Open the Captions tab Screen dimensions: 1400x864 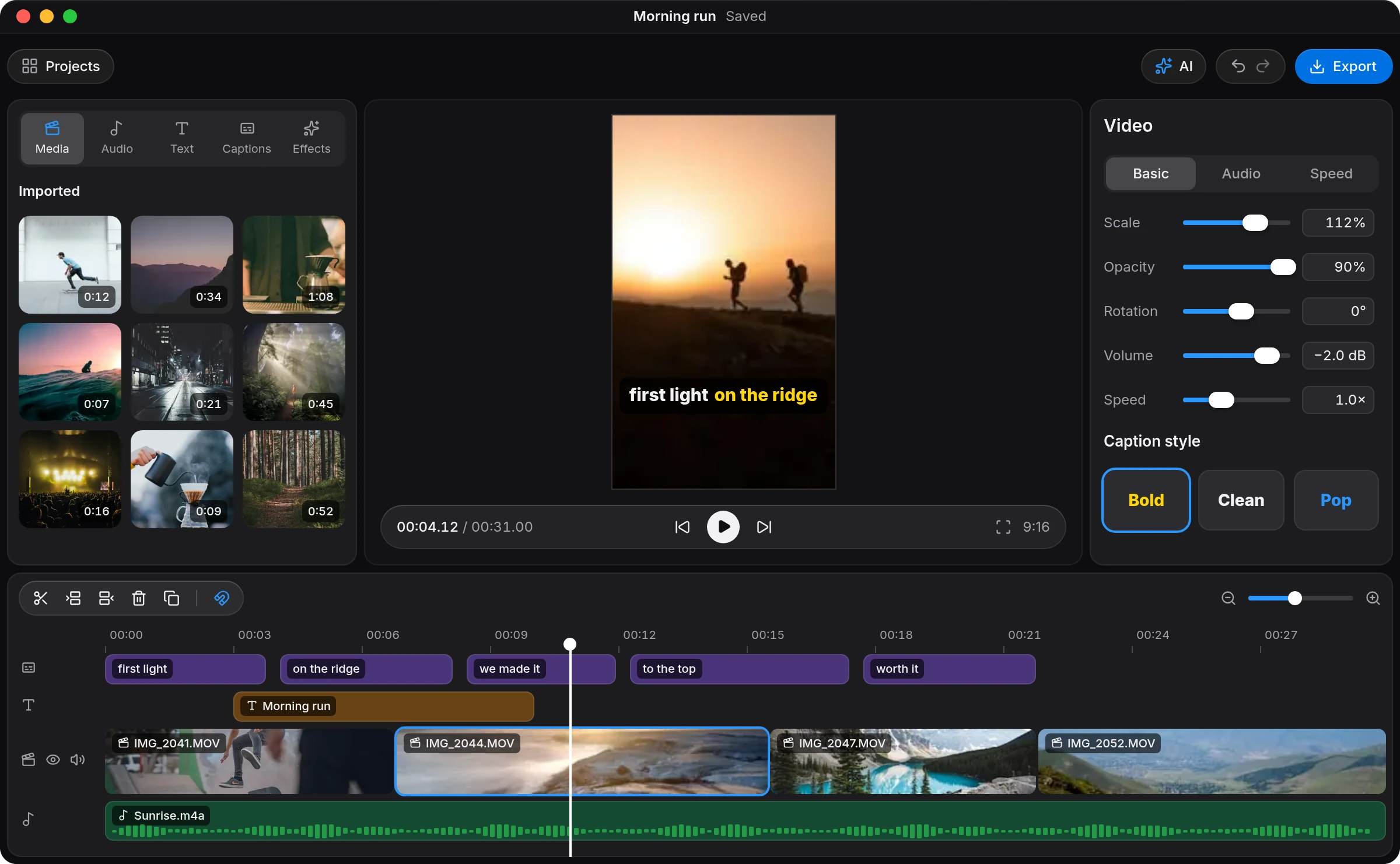click(247, 138)
